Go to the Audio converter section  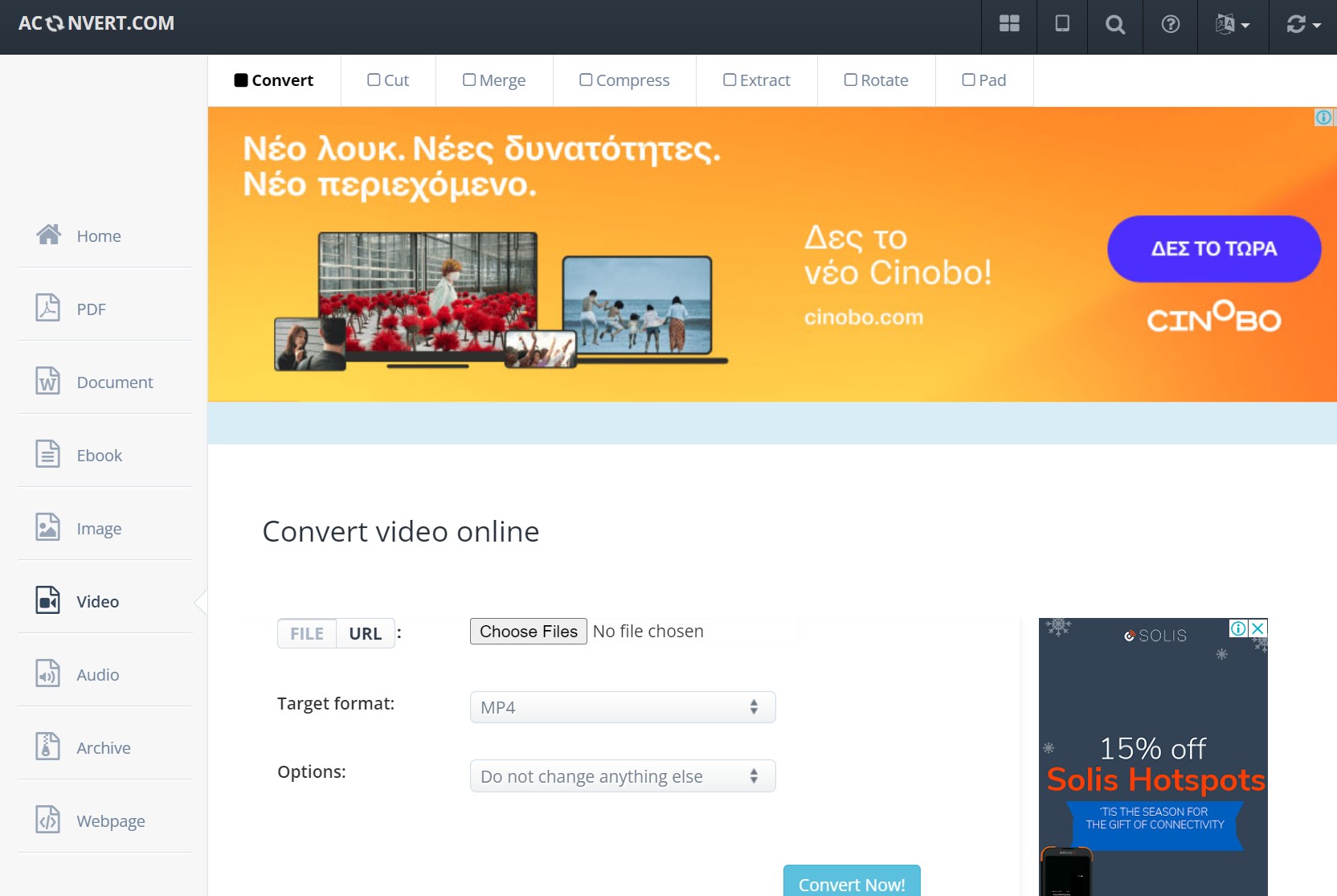(97, 675)
